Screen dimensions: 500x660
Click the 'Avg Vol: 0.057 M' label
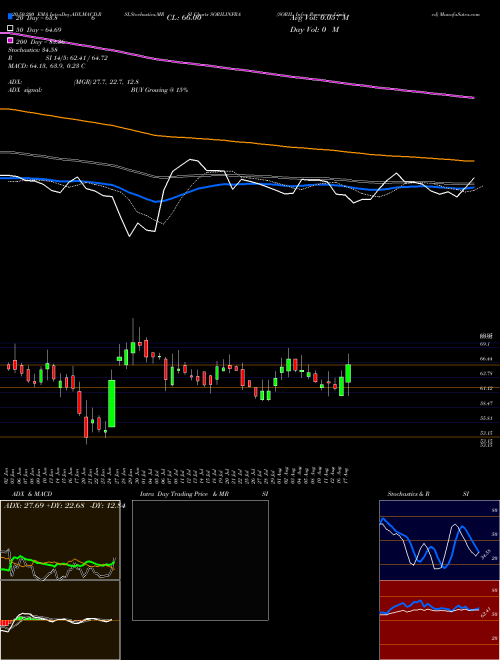(x=319, y=18)
